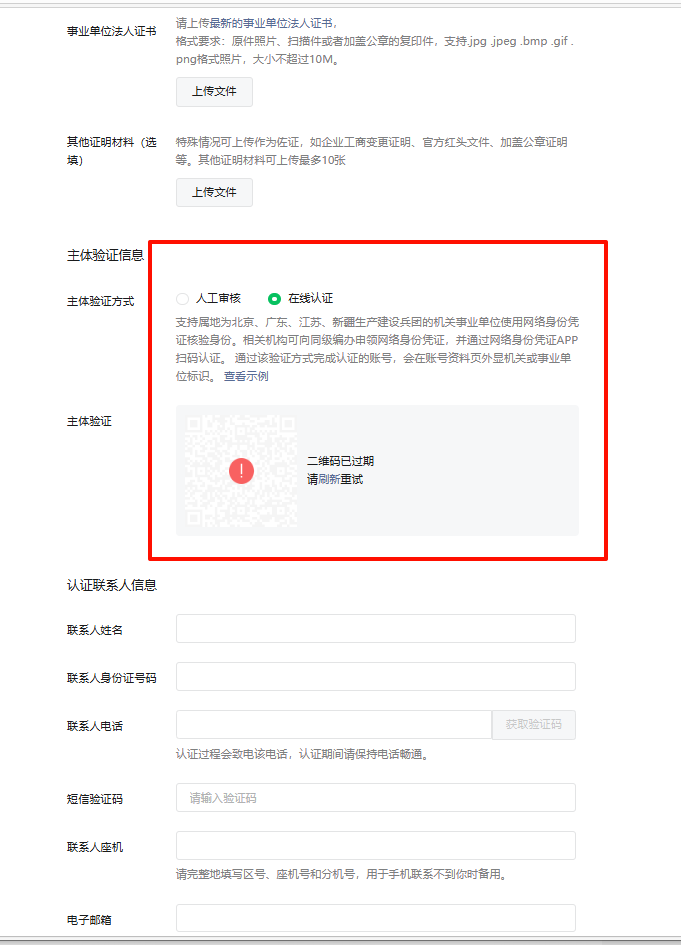Click the red exclamation expired-QR icon

coord(241,471)
